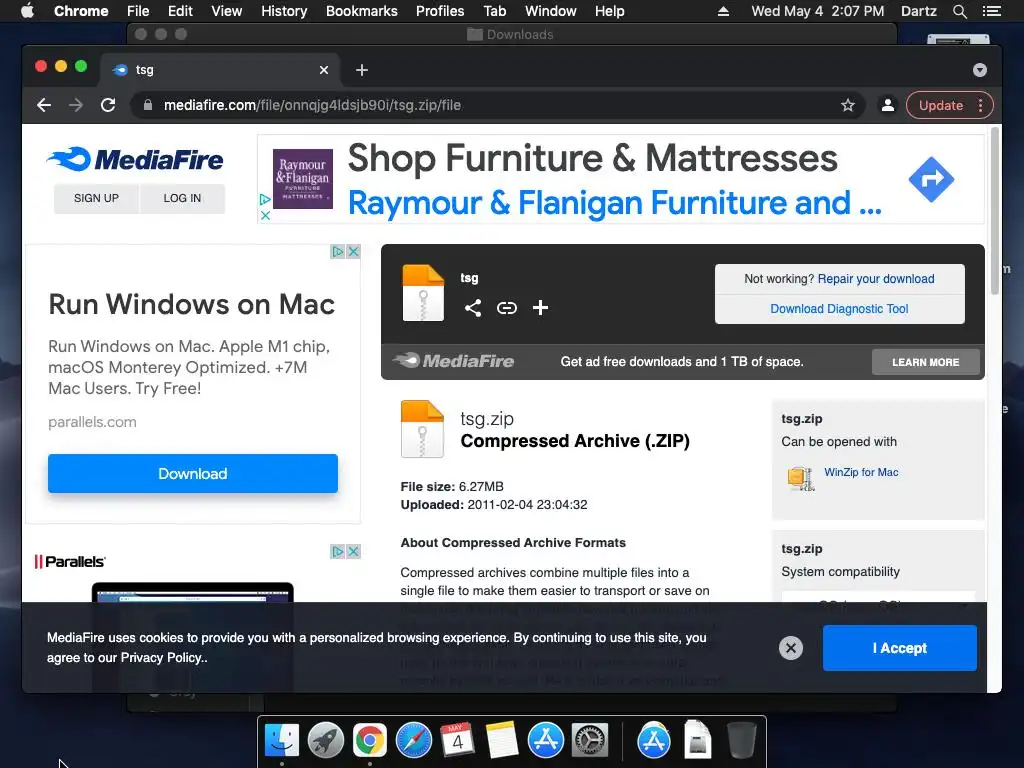Open Finder from the dock

(282, 741)
